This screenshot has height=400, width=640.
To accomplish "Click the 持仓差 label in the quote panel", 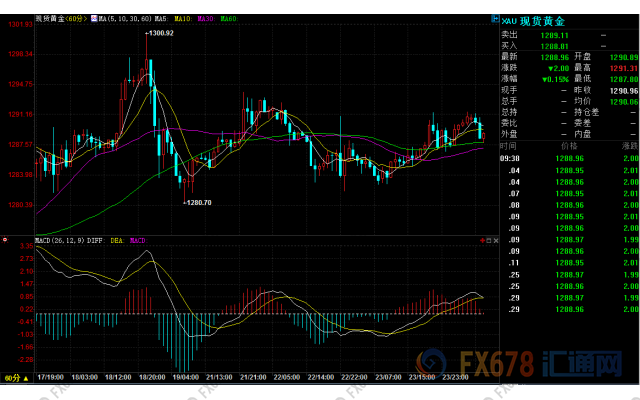I will click(586, 112).
